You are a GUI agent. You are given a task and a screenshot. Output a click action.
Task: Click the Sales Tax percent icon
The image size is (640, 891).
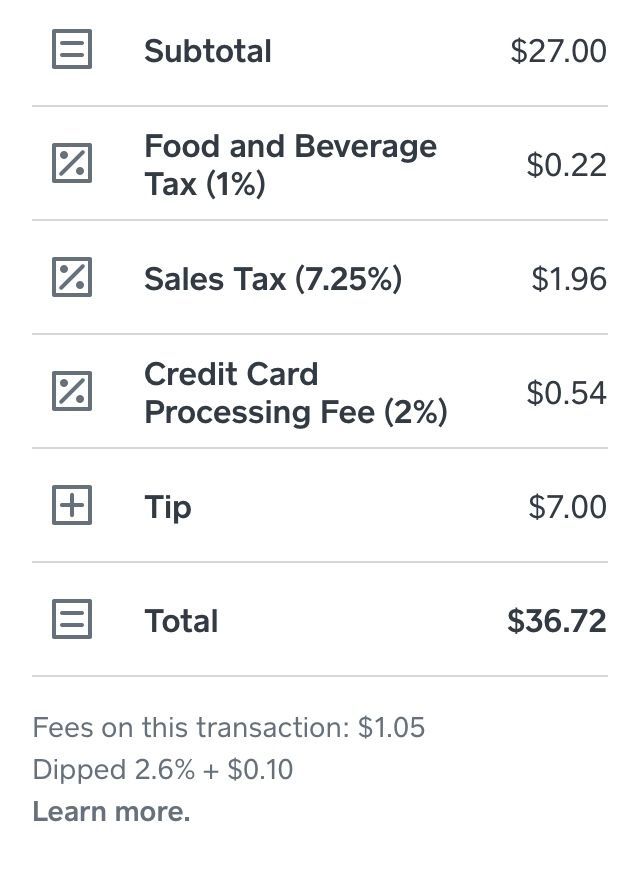pos(72,278)
